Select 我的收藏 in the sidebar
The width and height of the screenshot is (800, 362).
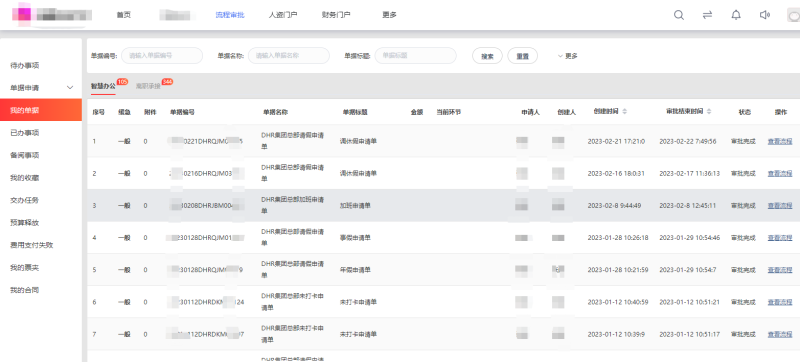[25, 177]
